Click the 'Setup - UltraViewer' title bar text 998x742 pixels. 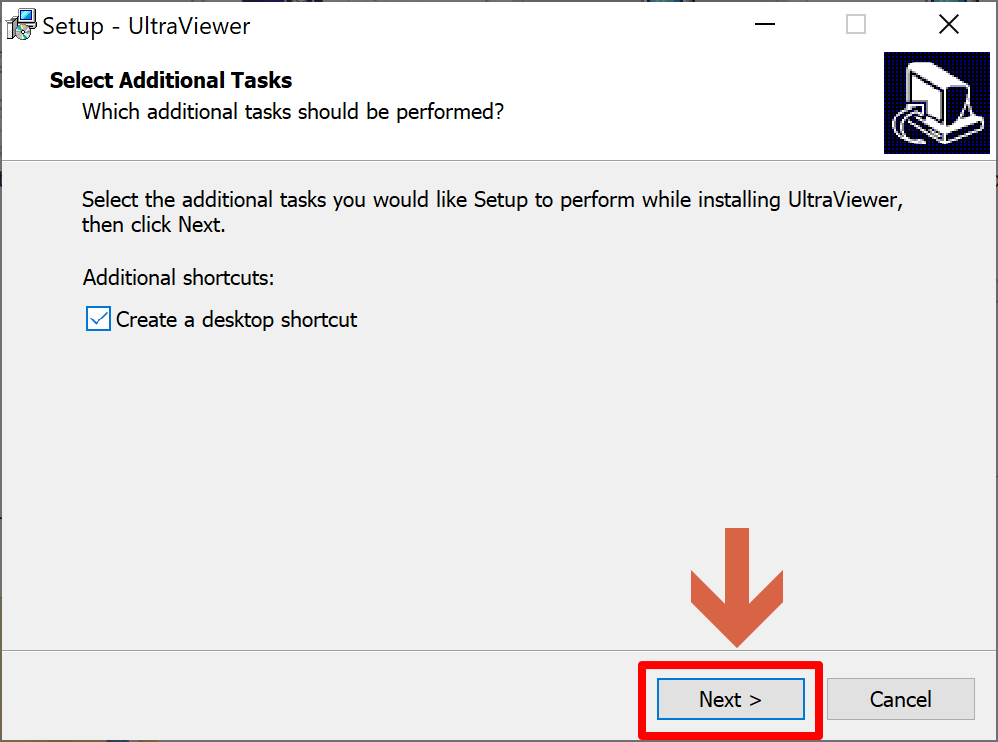[x=146, y=26]
